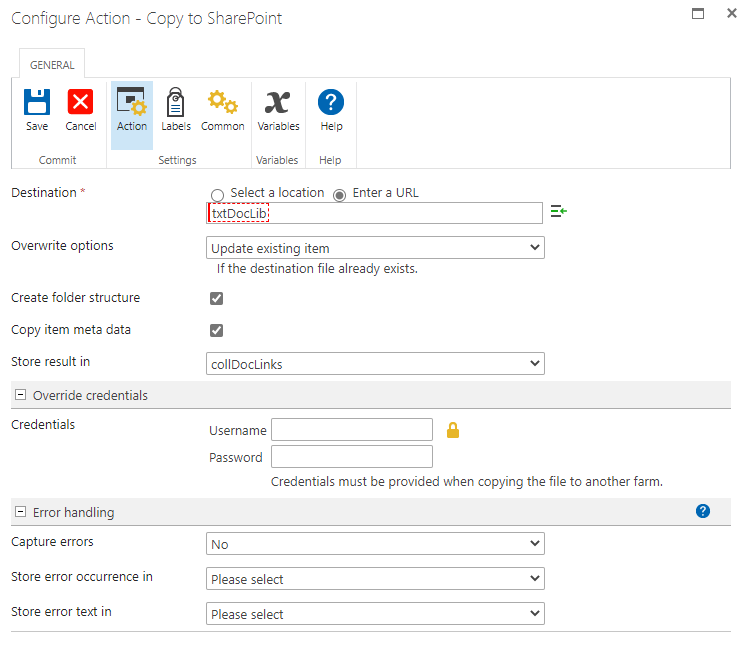
Task: Open the Store result in dropdown
Action: coord(375,363)
